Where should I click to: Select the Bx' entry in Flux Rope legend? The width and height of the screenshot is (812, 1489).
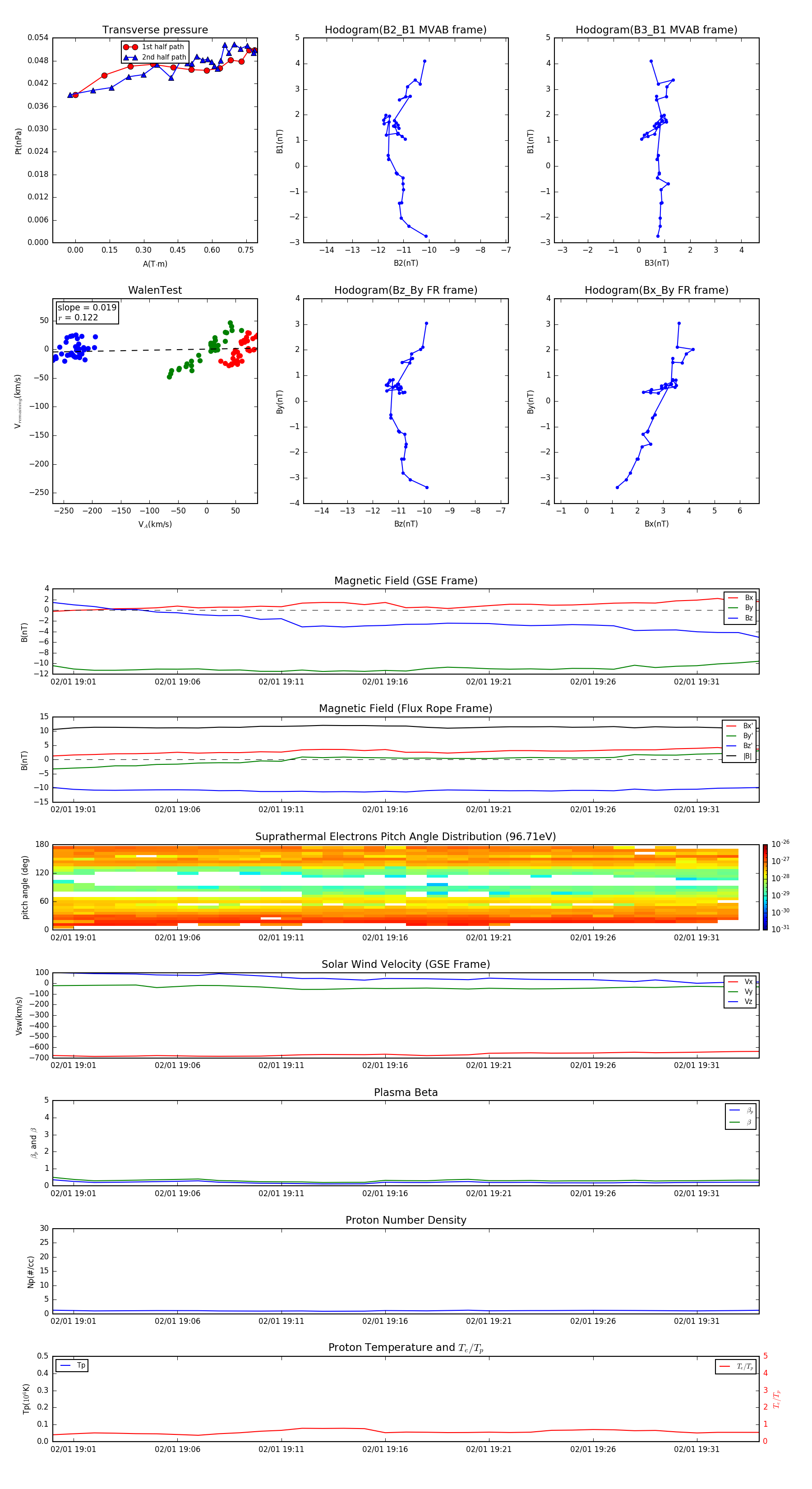point(740,726)
